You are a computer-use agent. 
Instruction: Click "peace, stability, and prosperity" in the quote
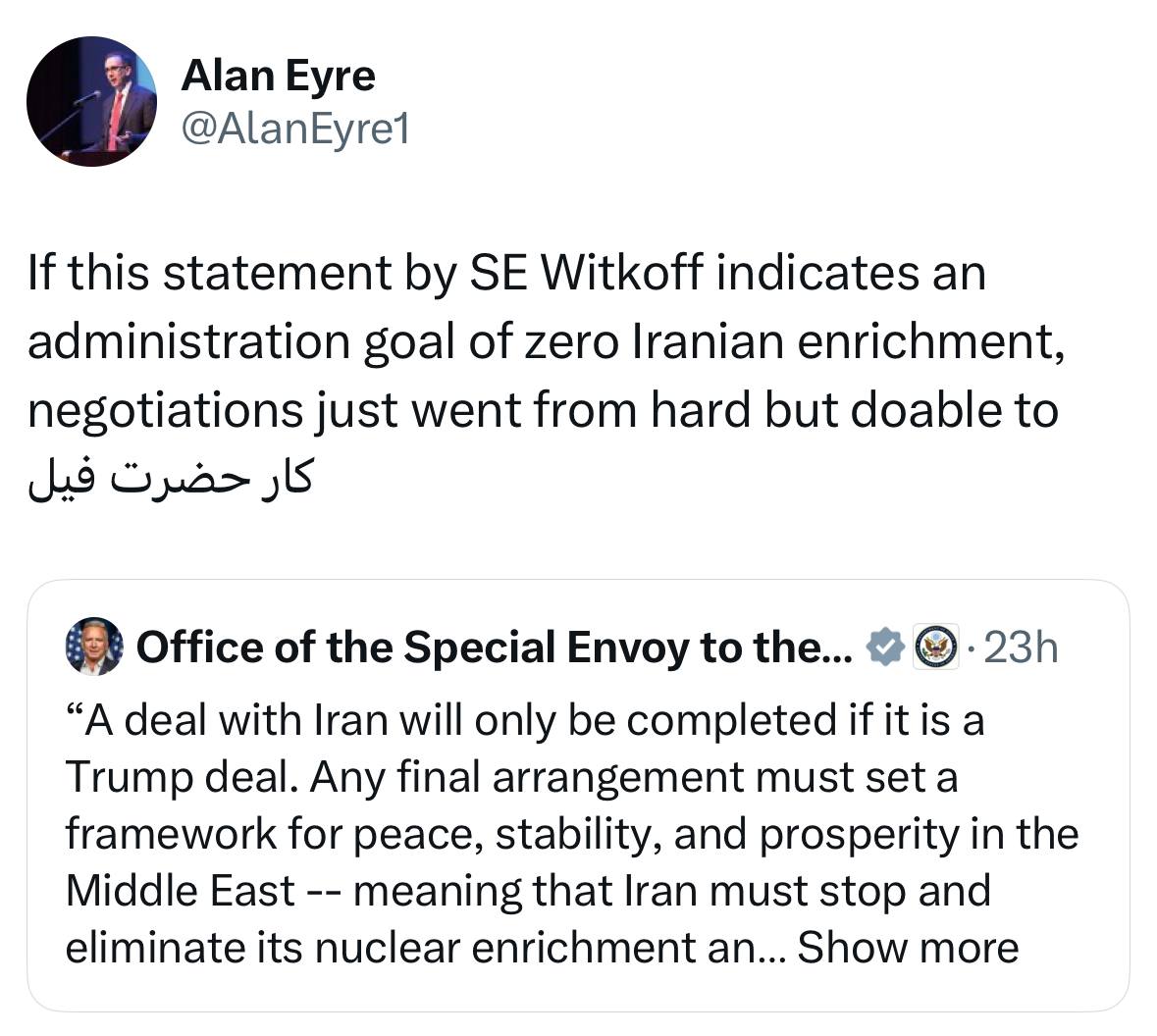(639, 834)
